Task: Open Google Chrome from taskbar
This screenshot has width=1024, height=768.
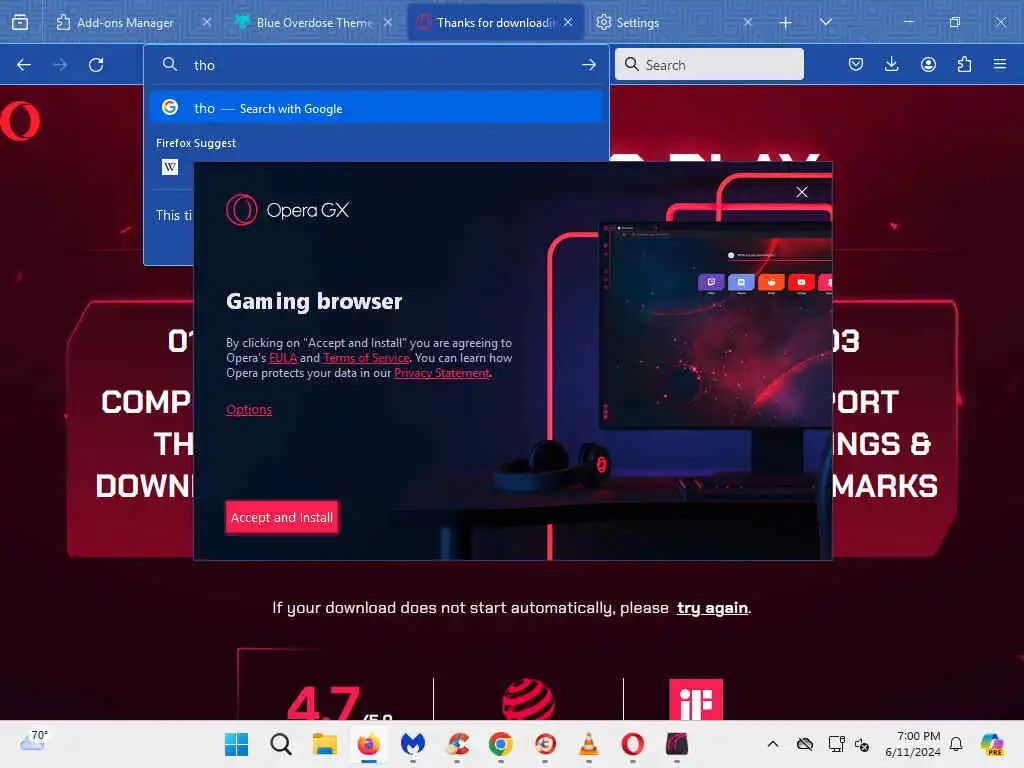Action: click(501, 744)
